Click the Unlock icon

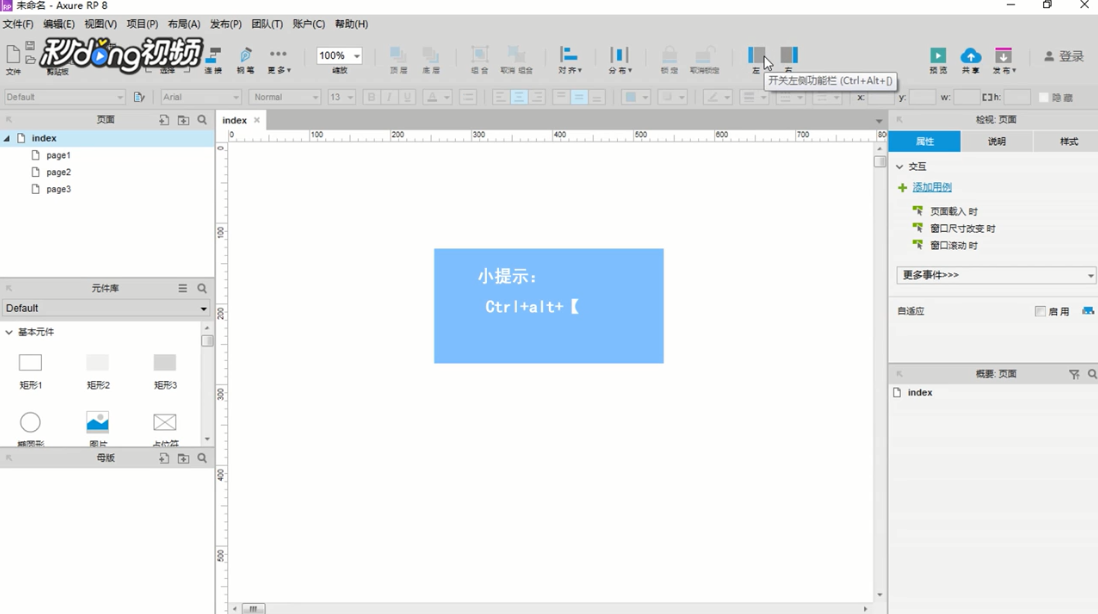(704, 55)
